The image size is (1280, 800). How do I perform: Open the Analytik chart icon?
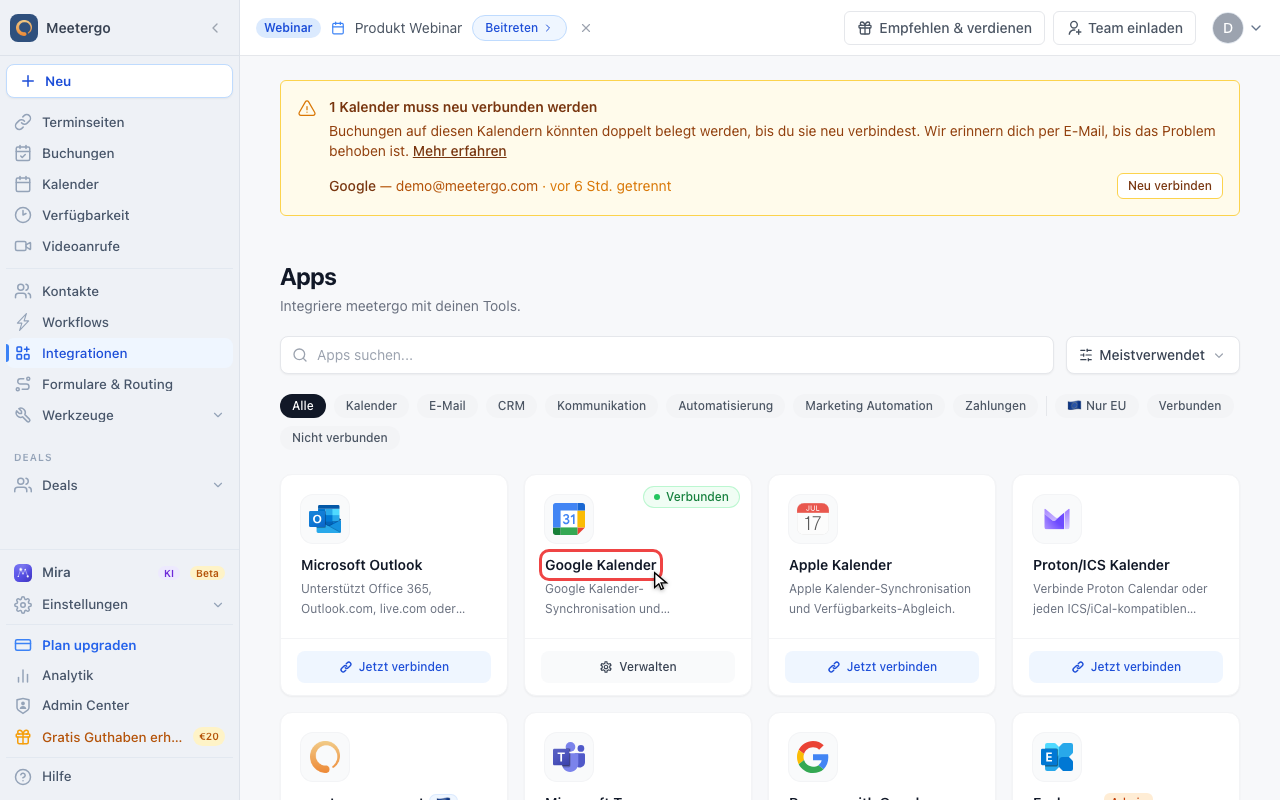pos(23,675)
